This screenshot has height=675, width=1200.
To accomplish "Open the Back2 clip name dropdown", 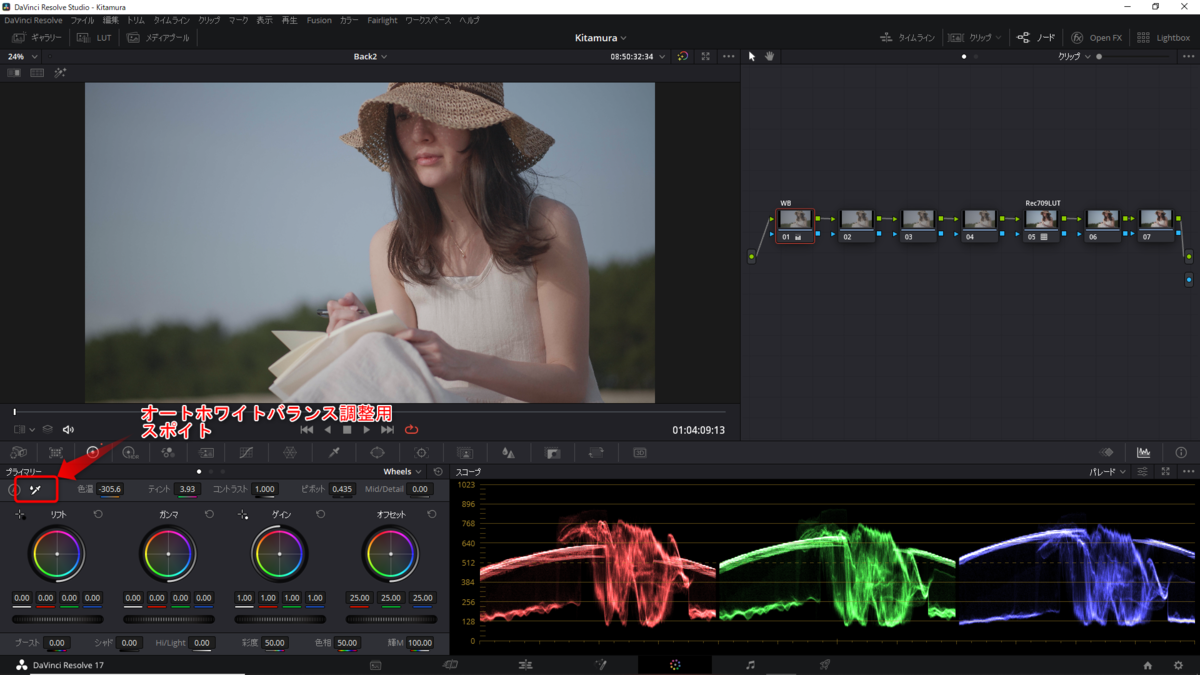I will pyautogui.click(x=370, y=57).
